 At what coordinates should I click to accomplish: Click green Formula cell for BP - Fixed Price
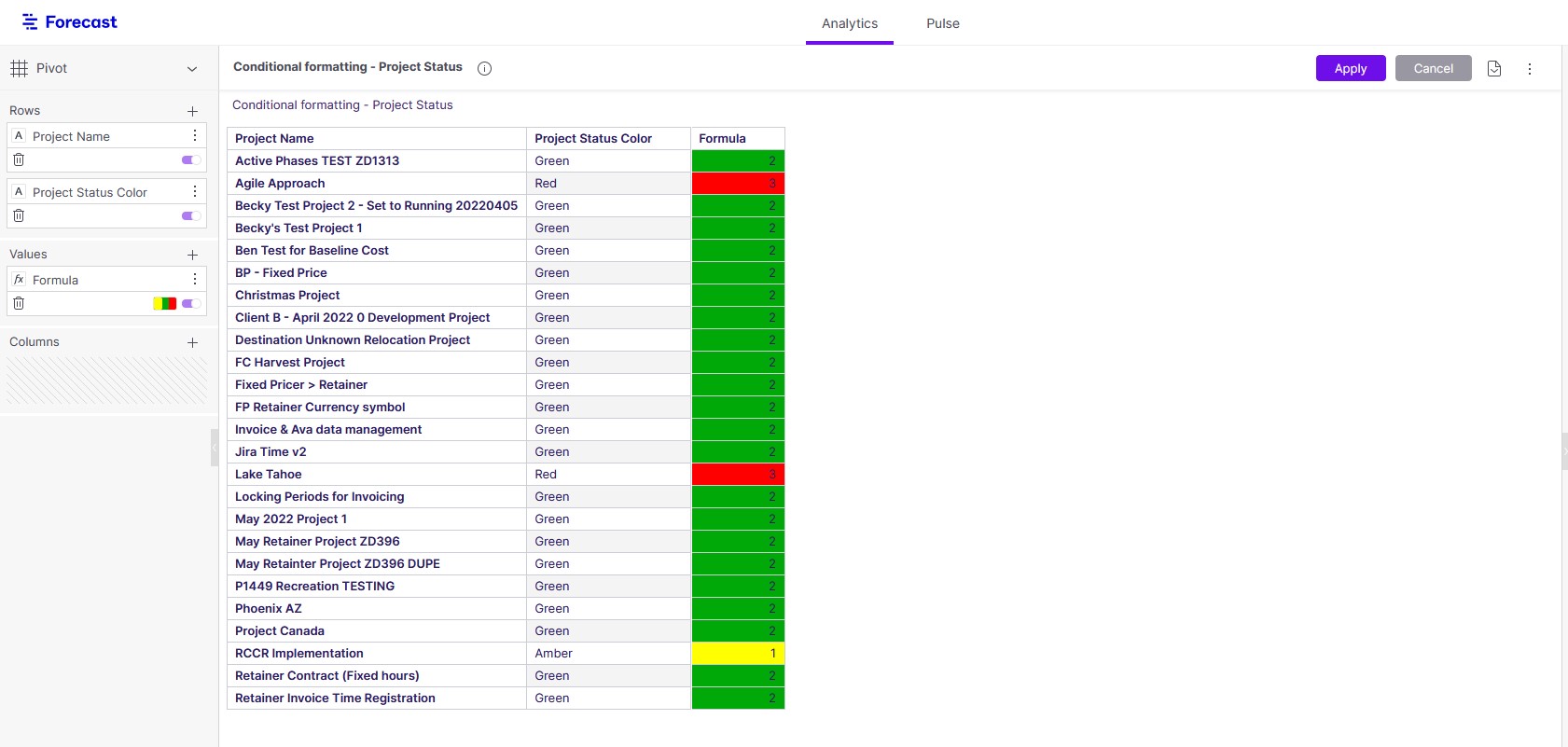[738, 273]
